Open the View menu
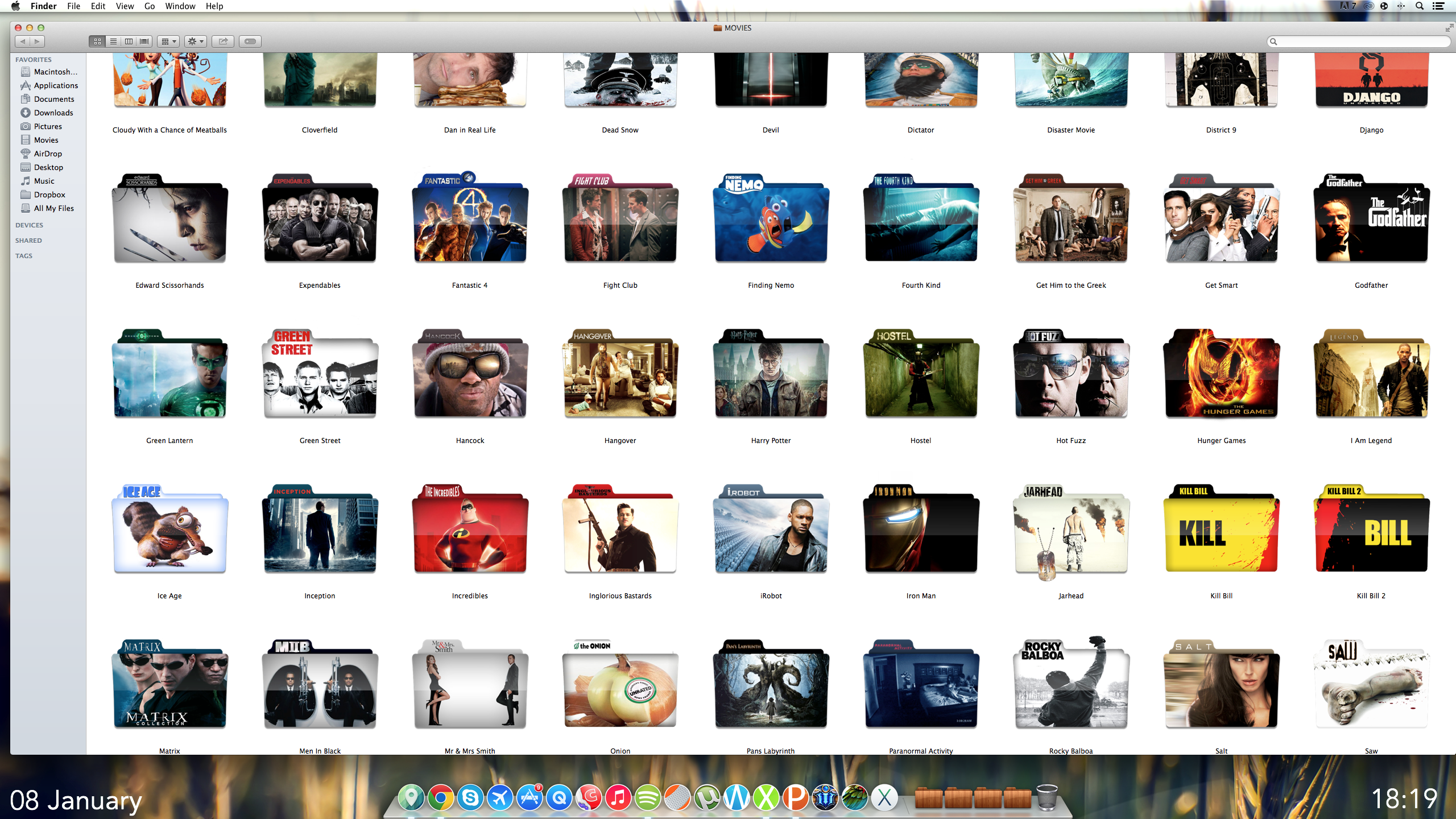Image resolution: width=1456 pixels, height=819 pixels. click(x=125, y=6)
